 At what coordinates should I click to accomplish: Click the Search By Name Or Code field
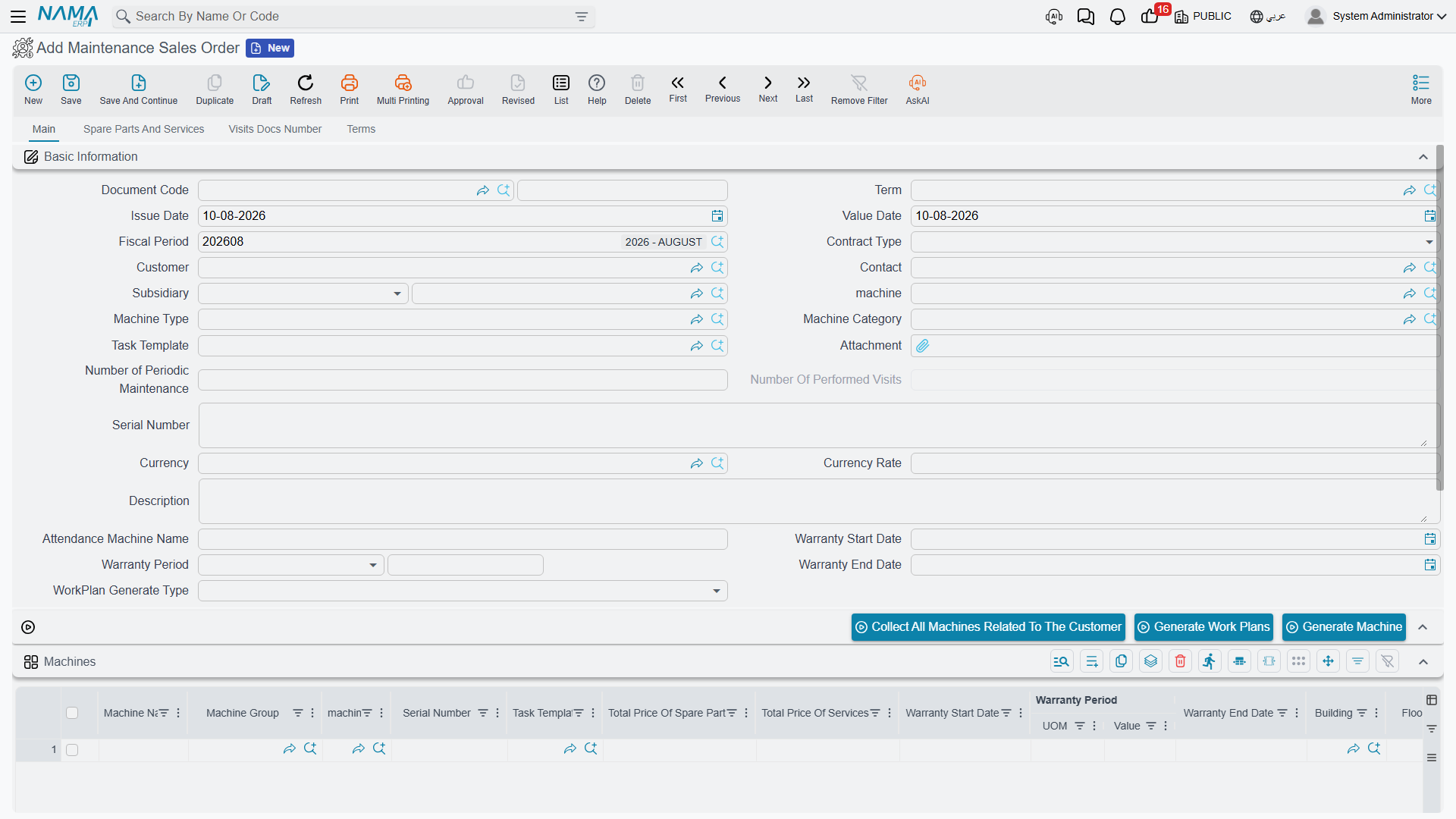tap(353, 17)
